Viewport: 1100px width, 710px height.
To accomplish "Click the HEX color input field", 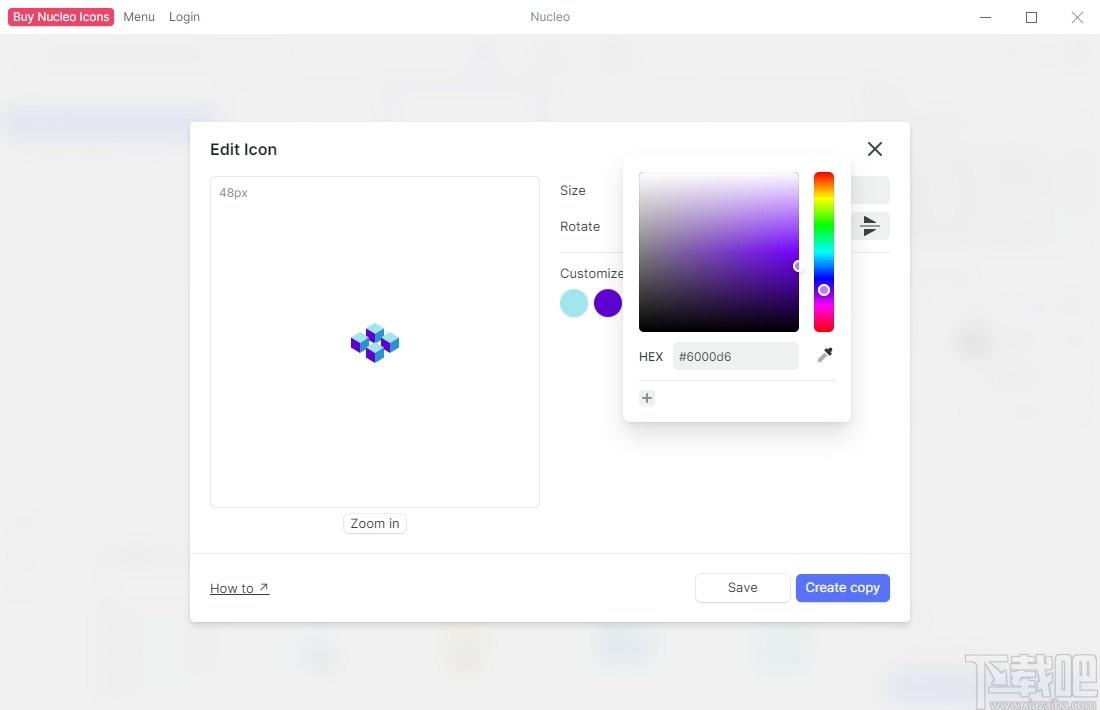I will tap(735, 356).
